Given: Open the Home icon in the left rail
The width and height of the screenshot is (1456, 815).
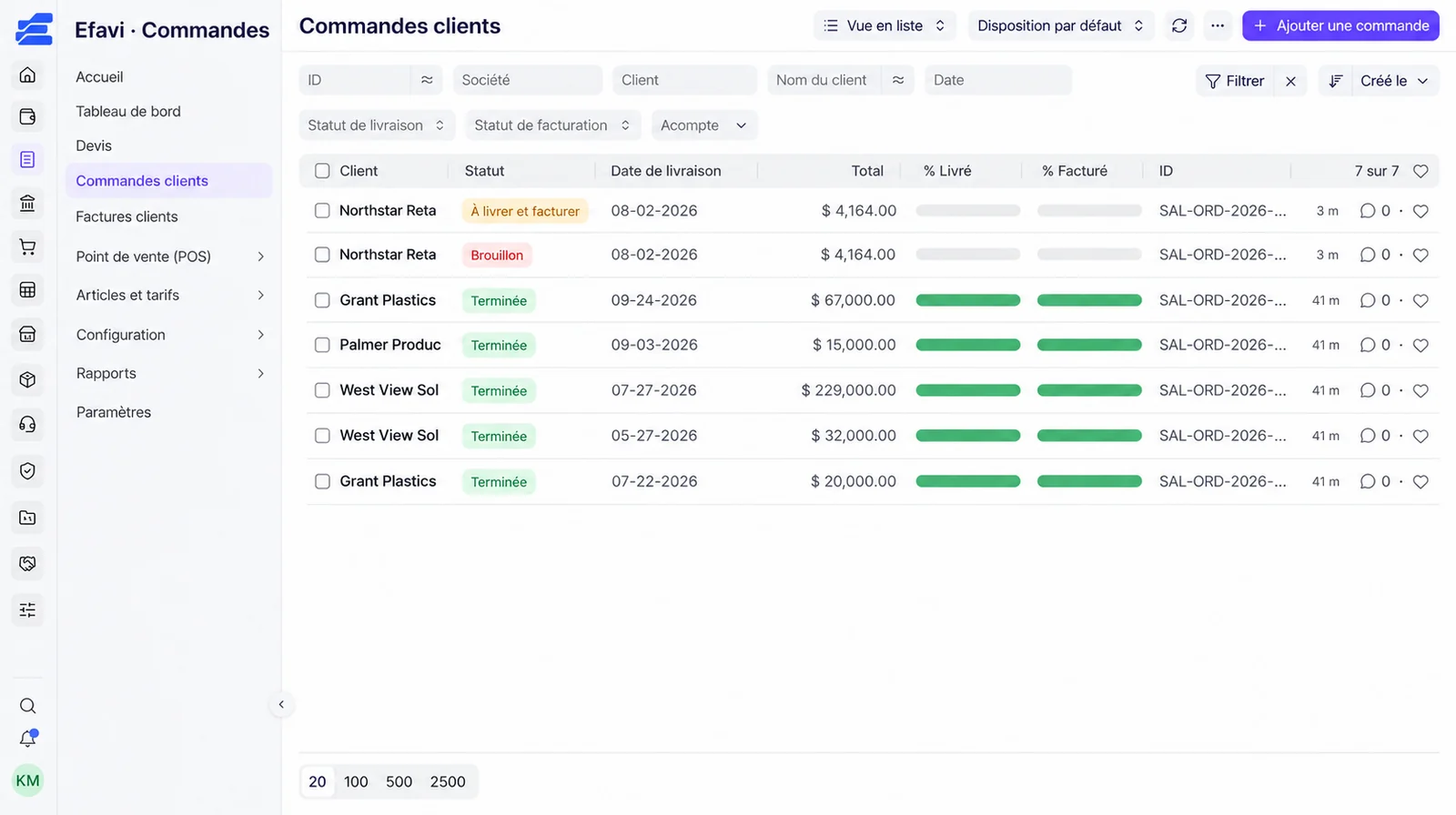Looking at the screenshot, I should pos(27,75).
